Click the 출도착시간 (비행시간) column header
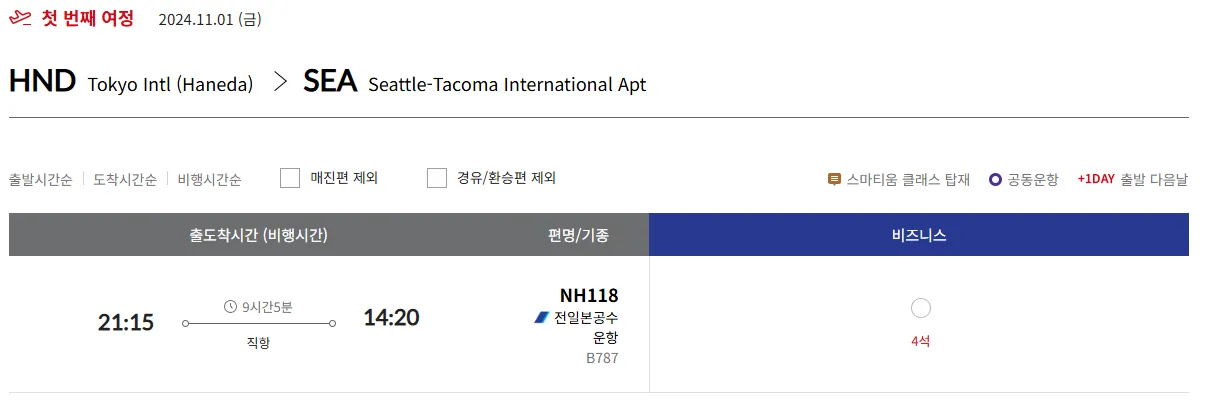Image resolution: width=1212 pixels, height=404 pixels. point(259,236)
